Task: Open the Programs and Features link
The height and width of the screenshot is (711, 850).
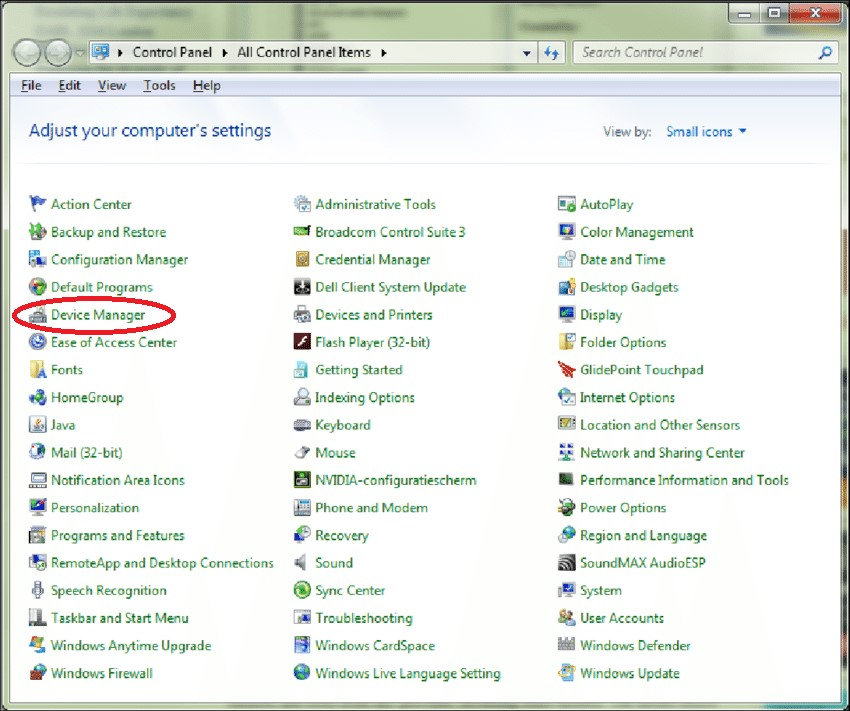Action: point(117,535)
